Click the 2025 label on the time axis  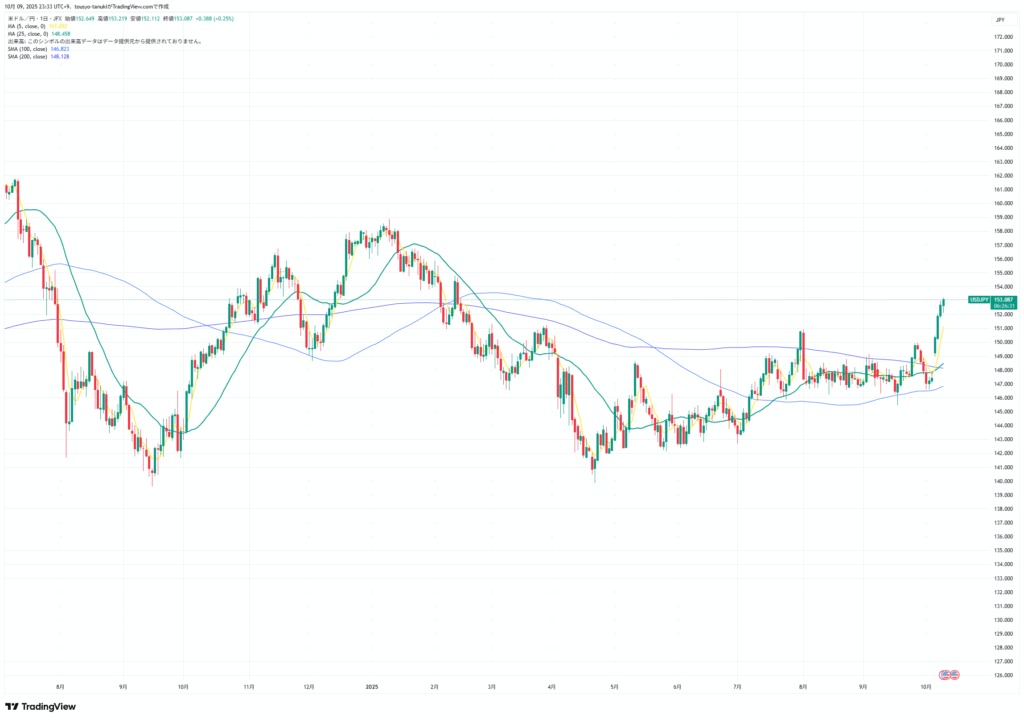(371, 687)
